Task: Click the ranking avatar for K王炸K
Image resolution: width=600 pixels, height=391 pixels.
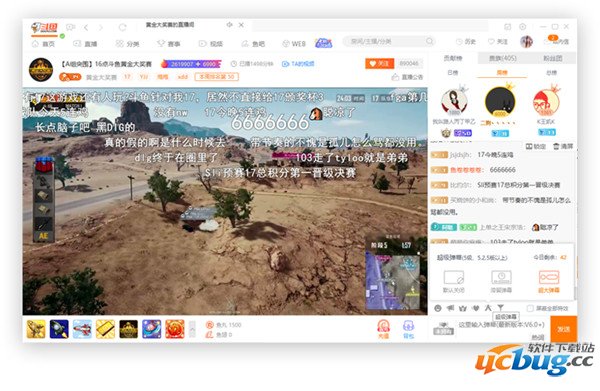Action: [x=546, y=102]
